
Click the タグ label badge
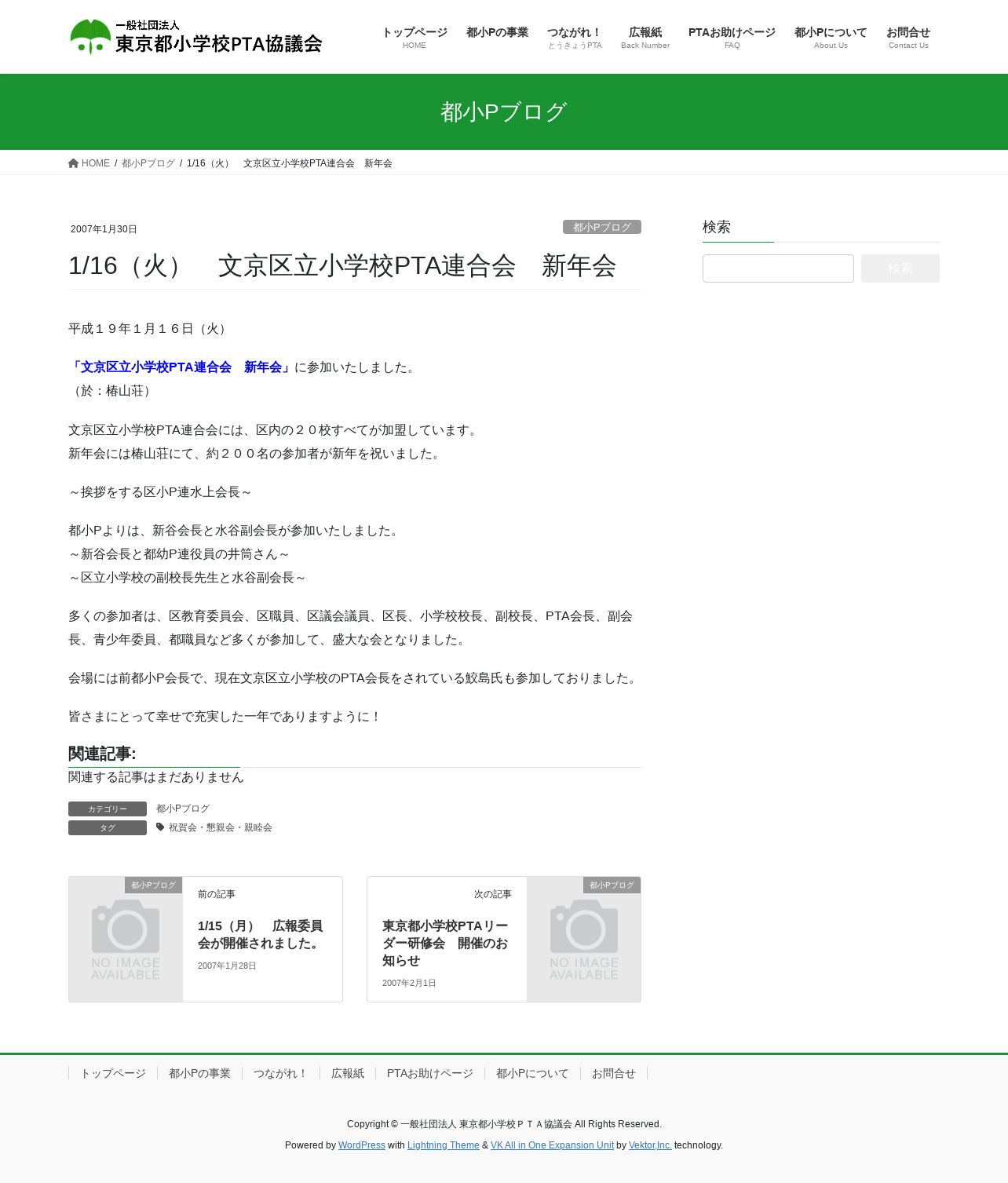pyautogui.click(x=108, y=827)
